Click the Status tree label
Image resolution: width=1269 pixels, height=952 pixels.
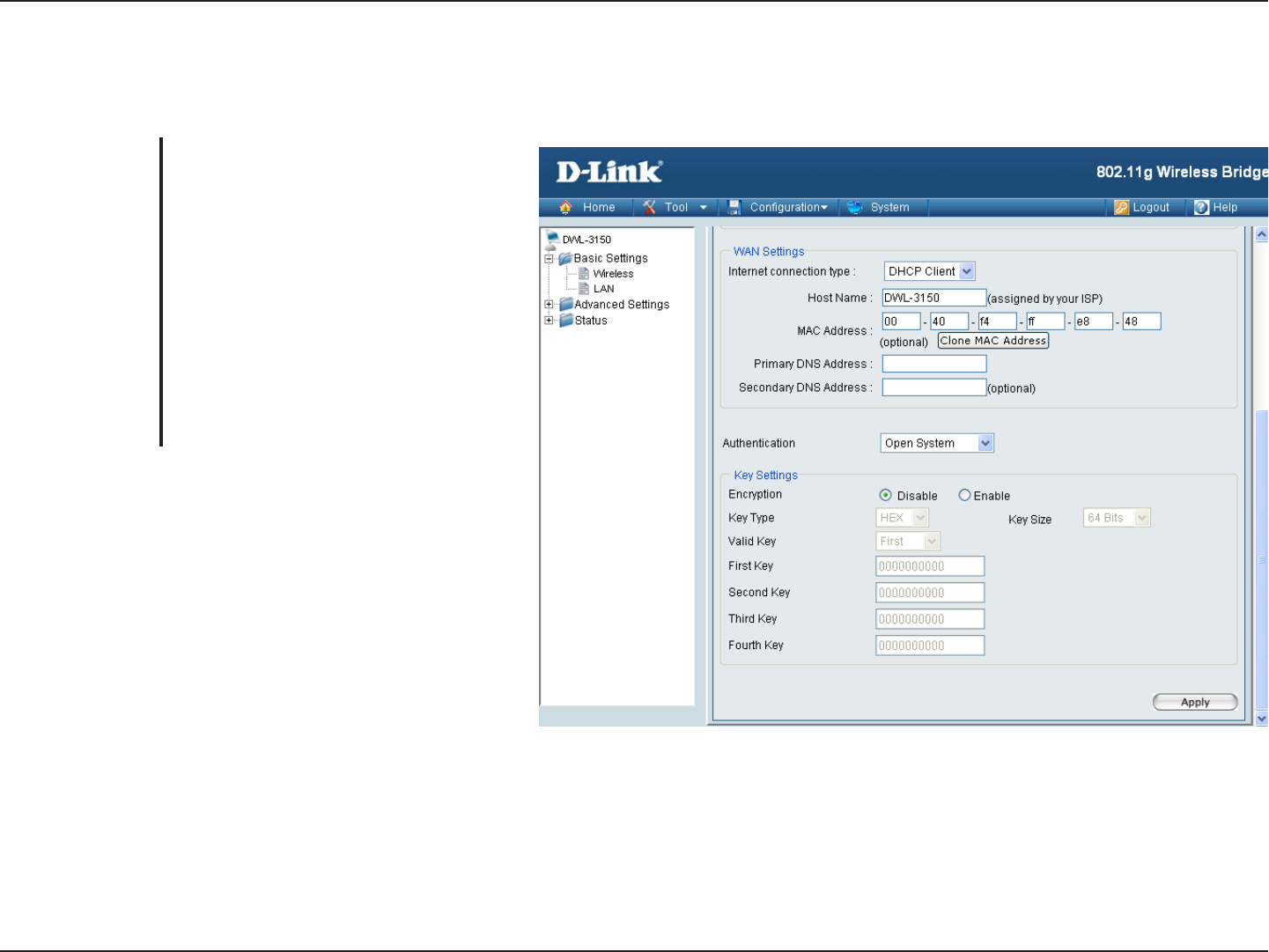tap(591, 321)
